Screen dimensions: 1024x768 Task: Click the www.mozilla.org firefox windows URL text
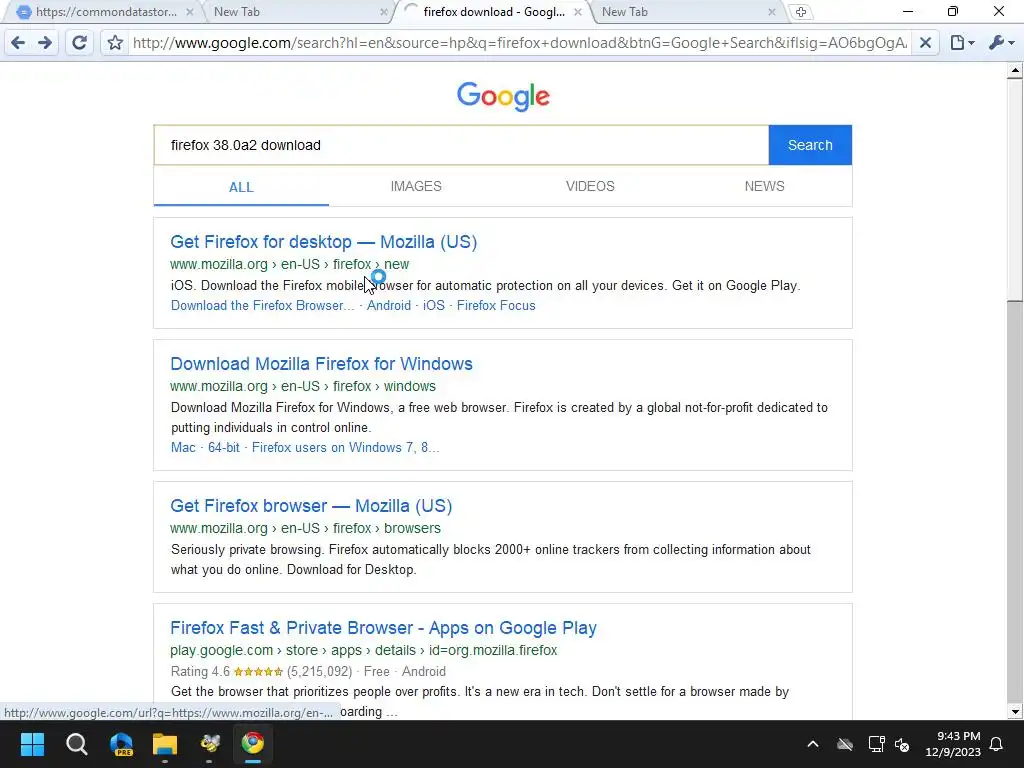302,386
